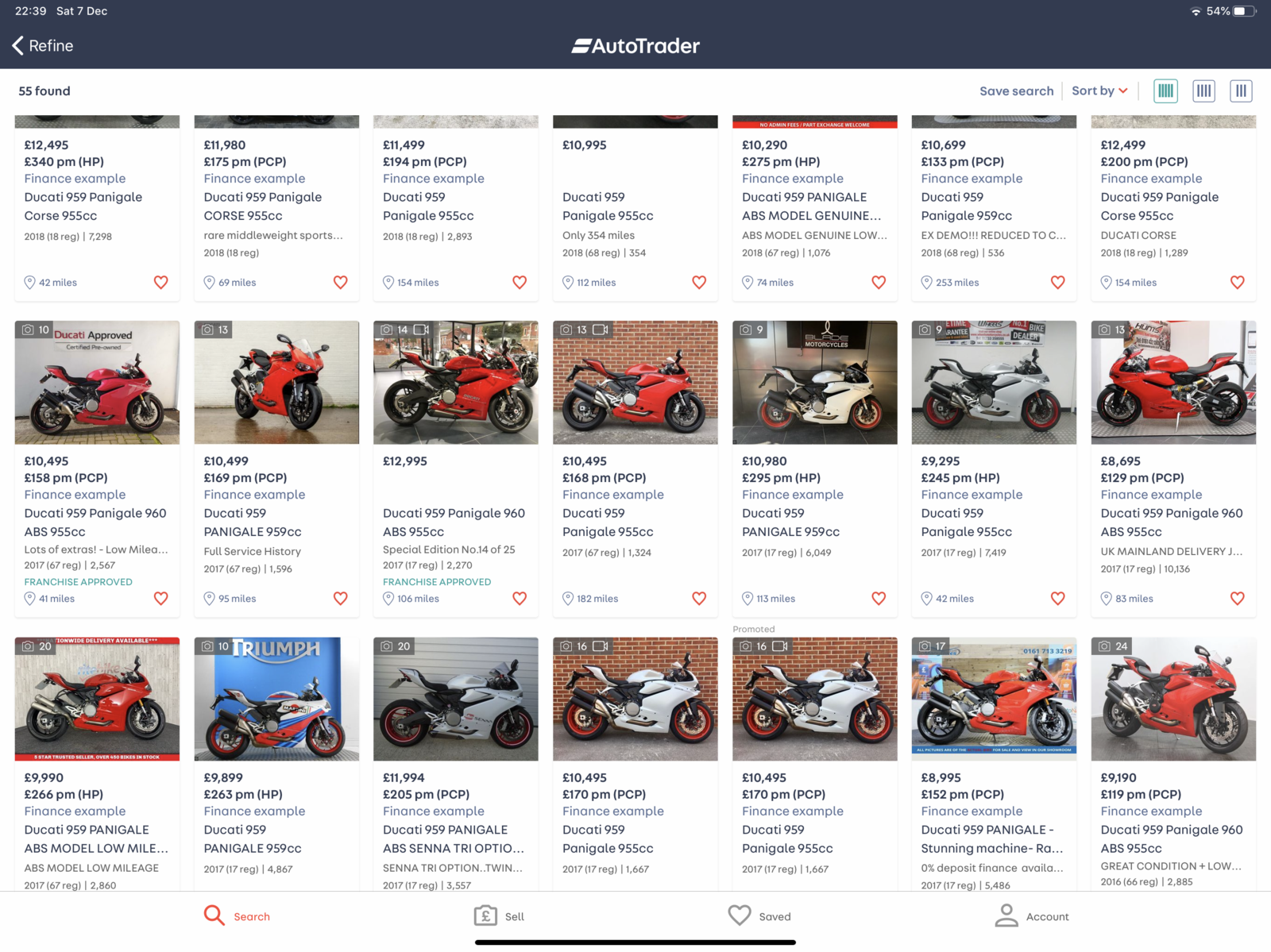Screen dimensions: 1271x952
Task: Tap the 22:39 clock in status bar
Action: pyautogui.click(x=31, y=11)
